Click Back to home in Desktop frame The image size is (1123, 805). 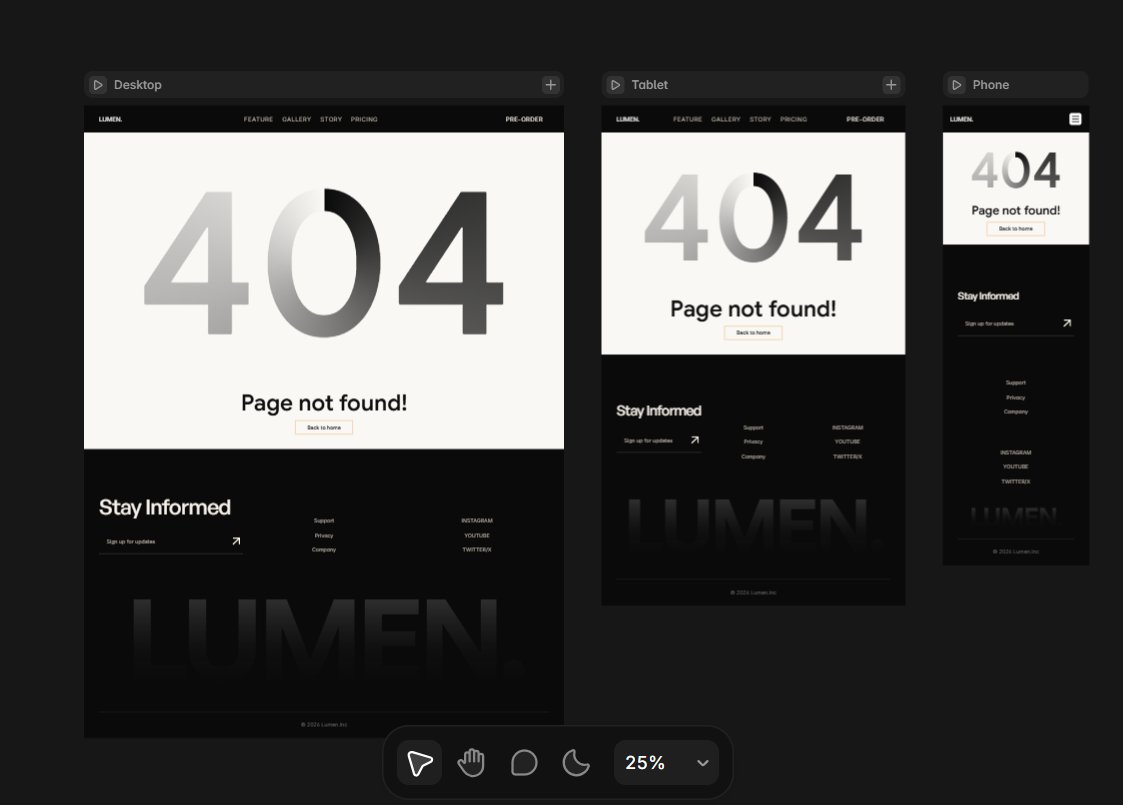pyautogui.click(x=324, y=428)
